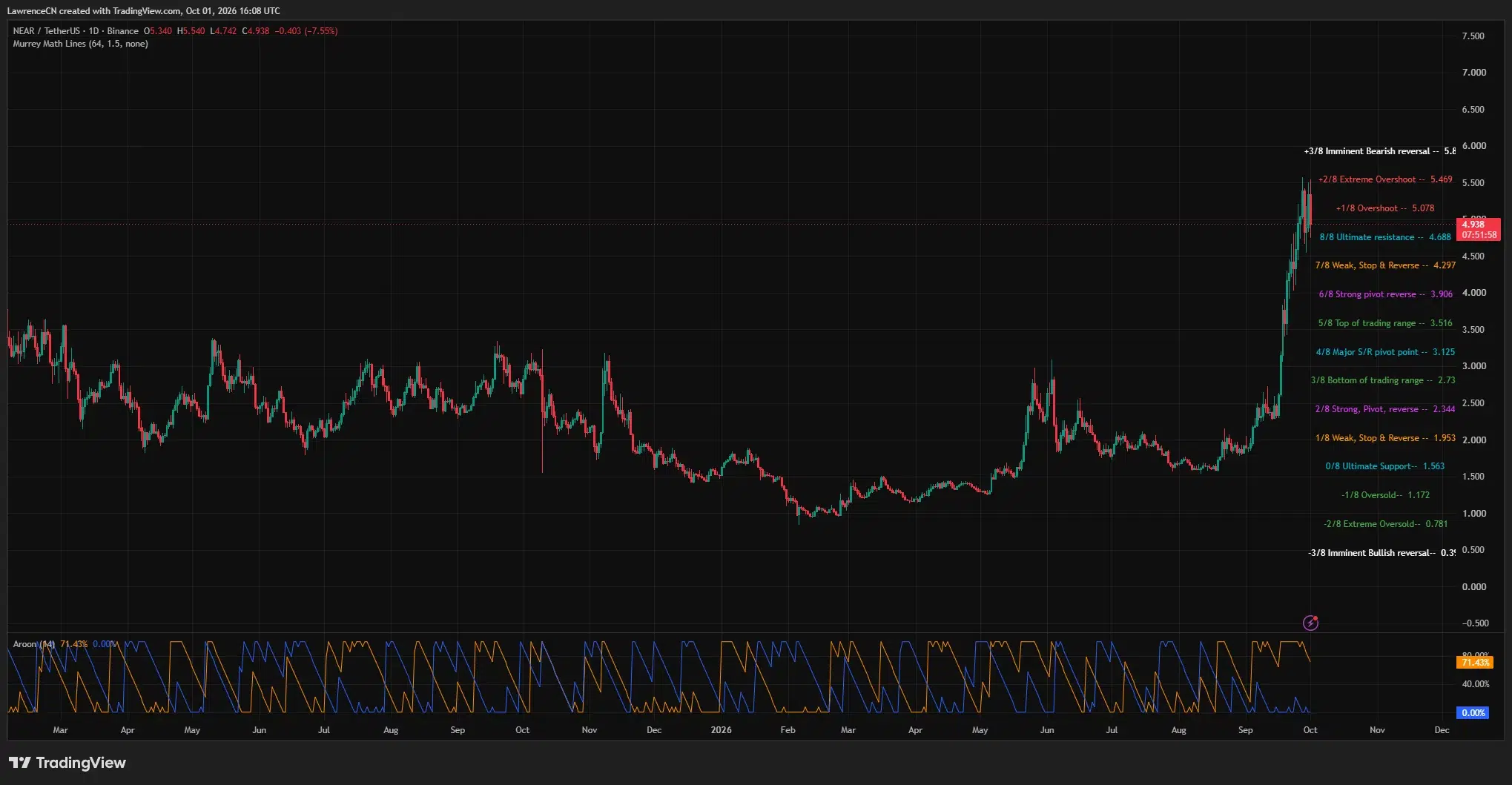Click the 7/8 Weak, Stop & Reverse label
This screenshot has height=785, width=1512.
[1385, 265]
